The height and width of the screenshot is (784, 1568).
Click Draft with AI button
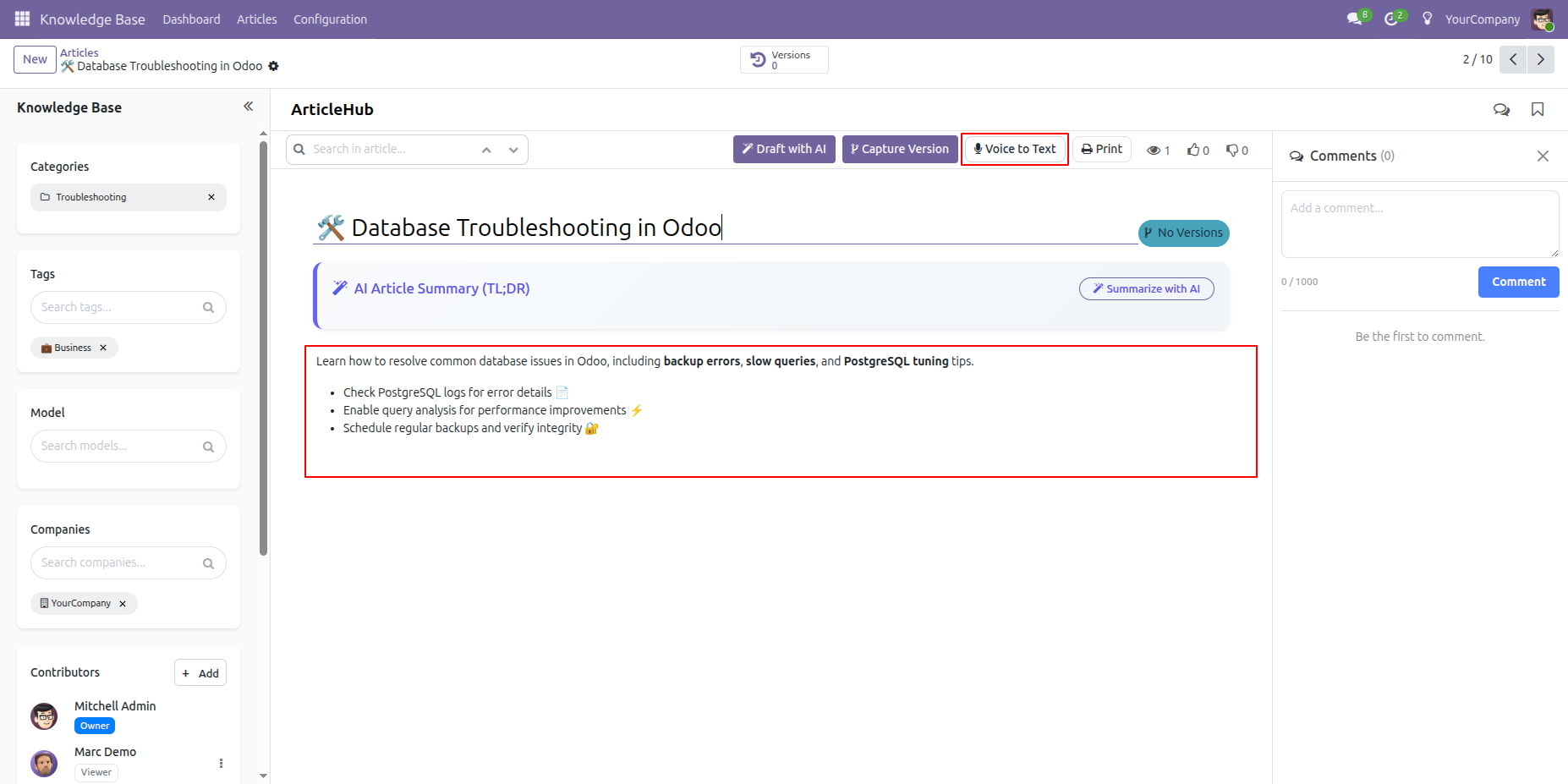pyautogui.click(x=784, y=149)
